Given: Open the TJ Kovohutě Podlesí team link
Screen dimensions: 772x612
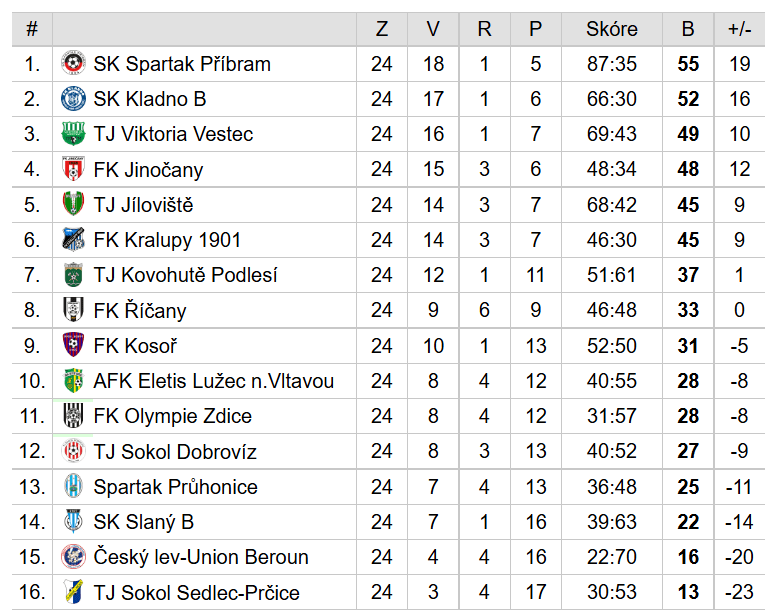Looking at the screenshot, I should click(x=186, y=275).
